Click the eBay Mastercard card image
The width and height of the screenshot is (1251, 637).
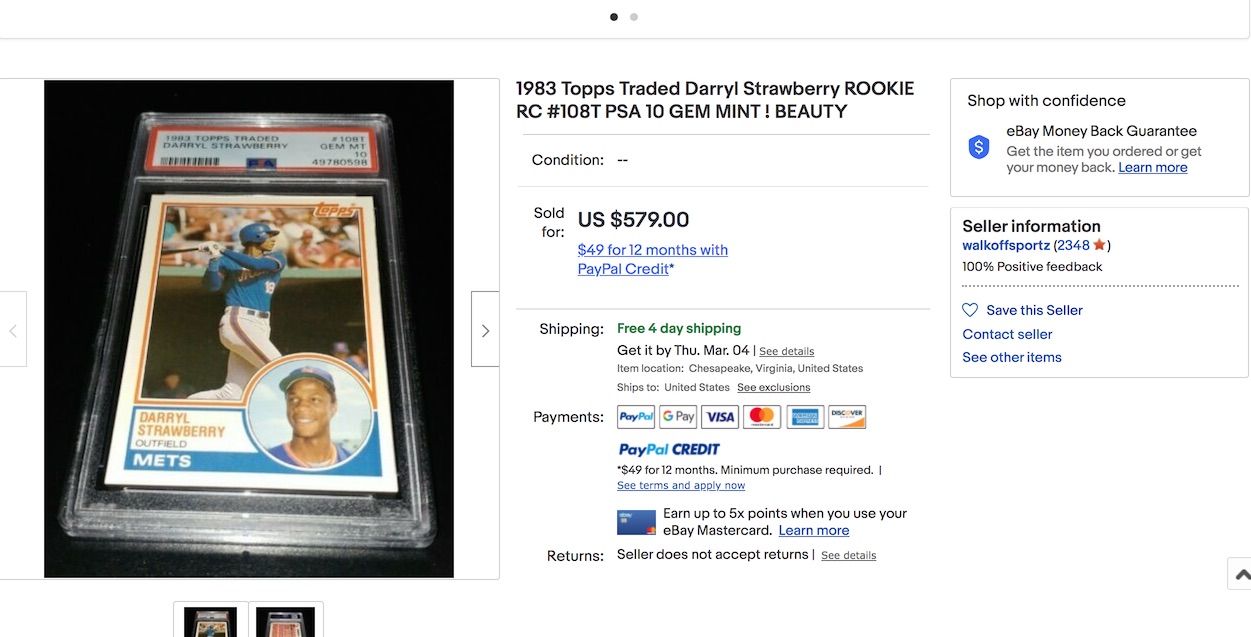coord(636,522)
